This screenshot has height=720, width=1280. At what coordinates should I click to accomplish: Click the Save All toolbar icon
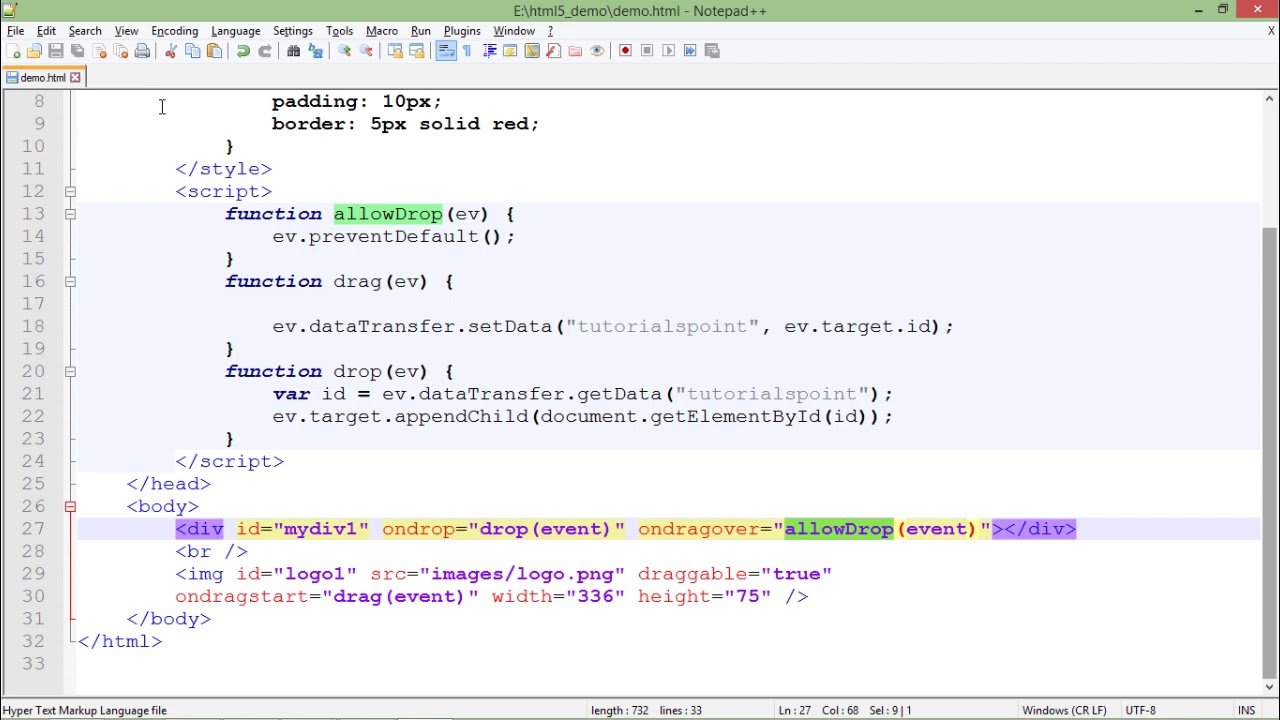[77, 51]
